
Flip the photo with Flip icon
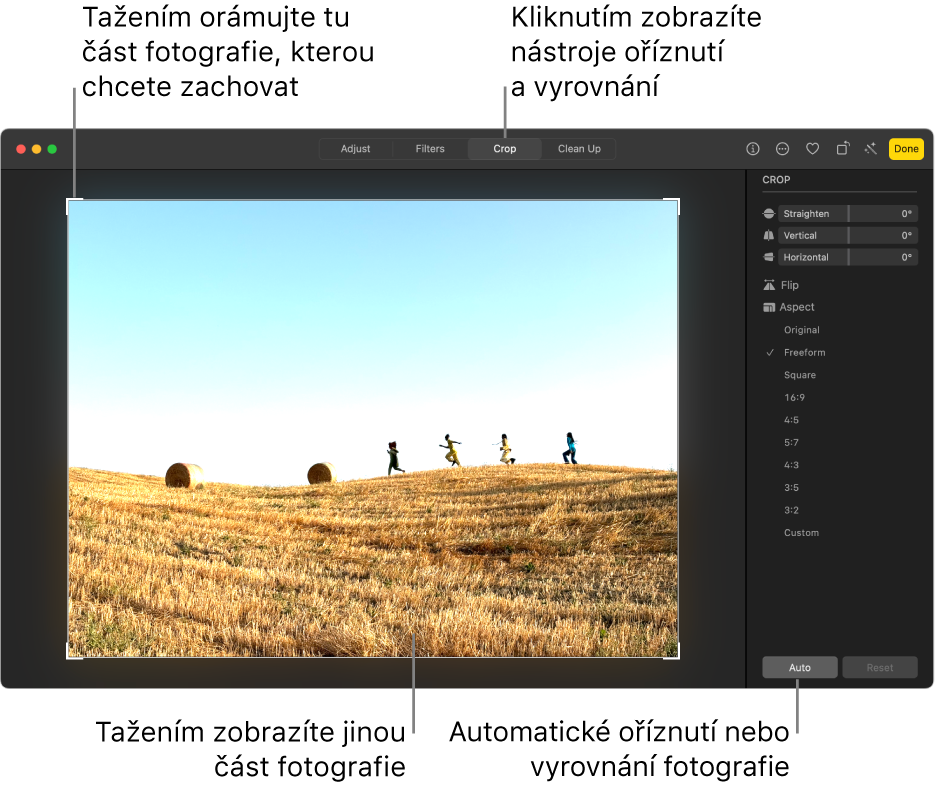click(769, 285)
